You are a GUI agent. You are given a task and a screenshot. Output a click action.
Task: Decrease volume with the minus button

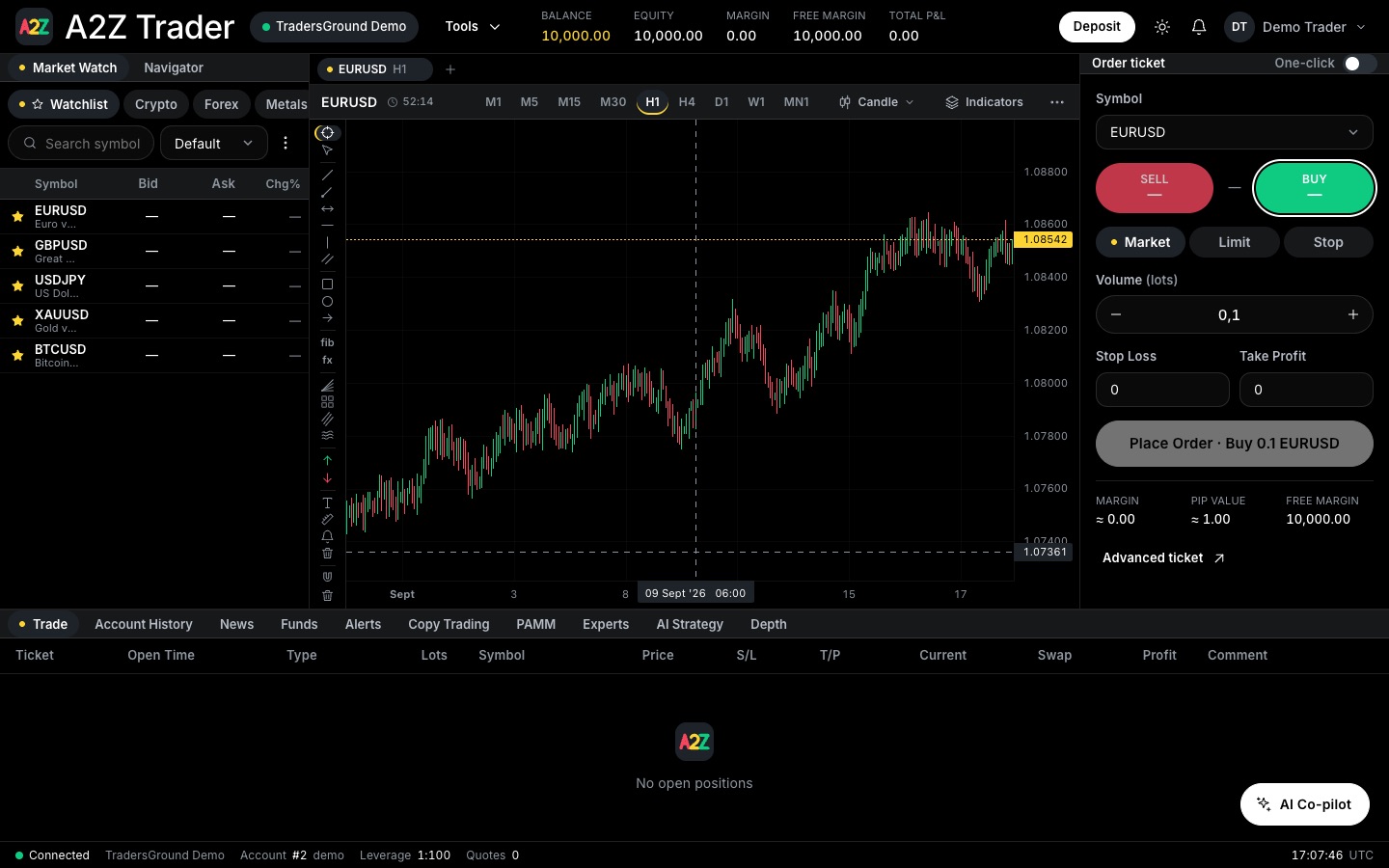point(1116,314)
